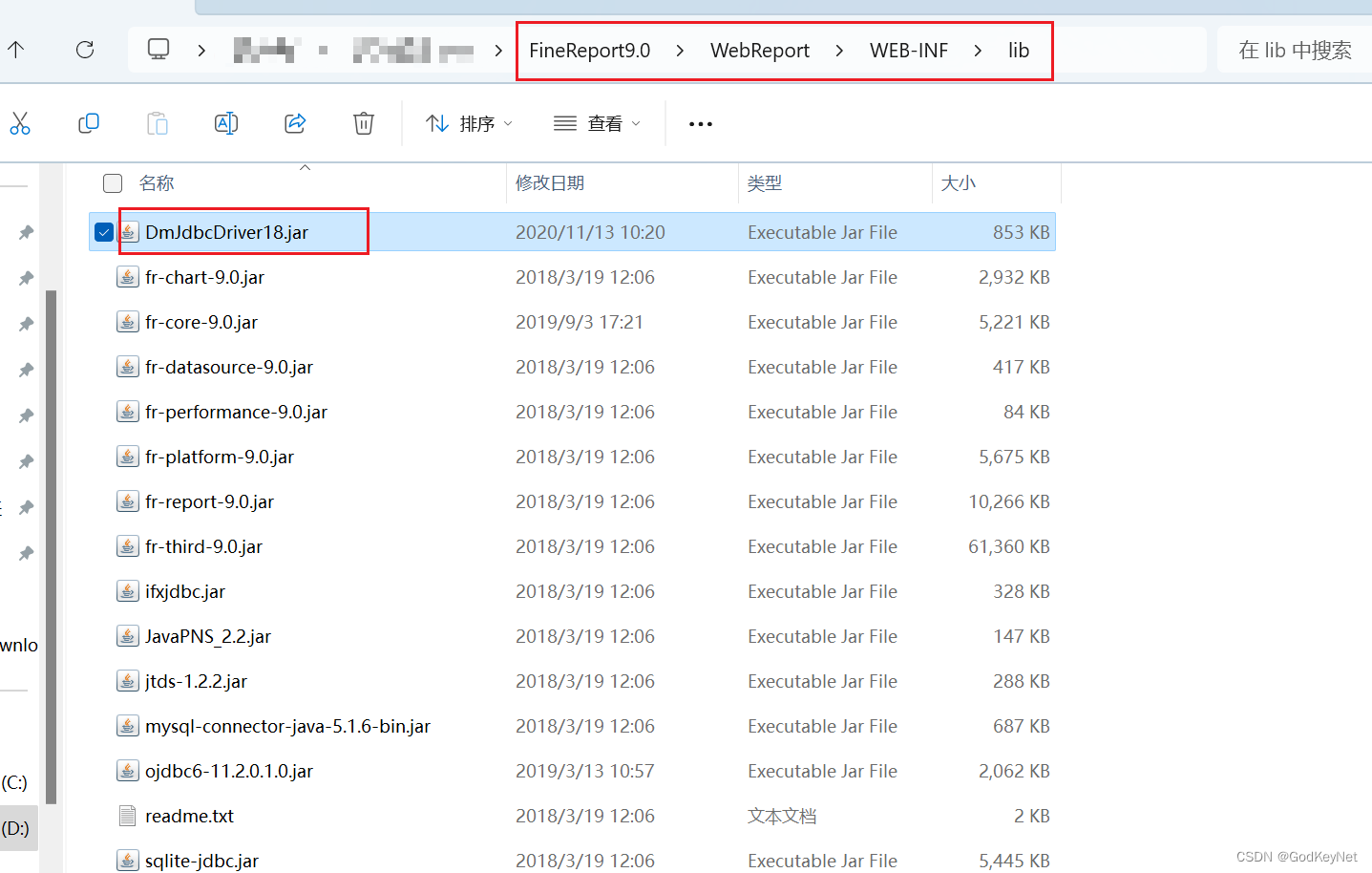Image resolution: width=1372 pixels, height=873 pixels.
Task: Select file name ifxjdbc.jar
Action: [x=185, y=591]
